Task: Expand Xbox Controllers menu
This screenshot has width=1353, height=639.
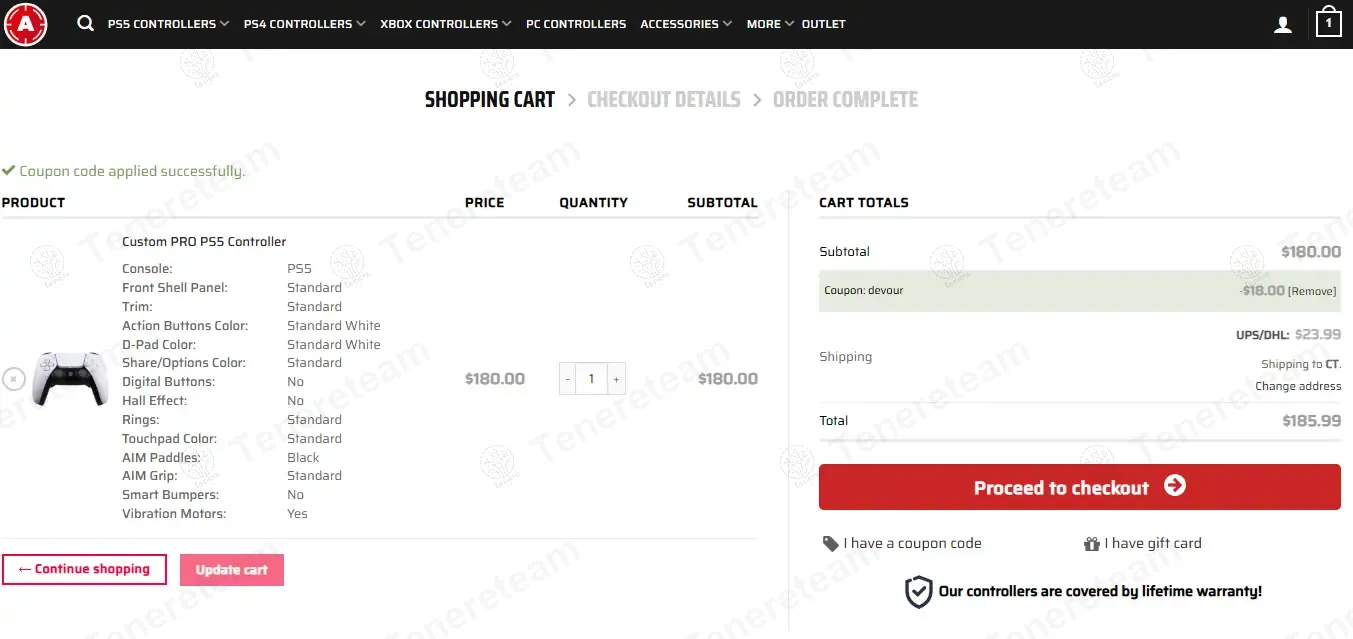Action: (445, 24)
